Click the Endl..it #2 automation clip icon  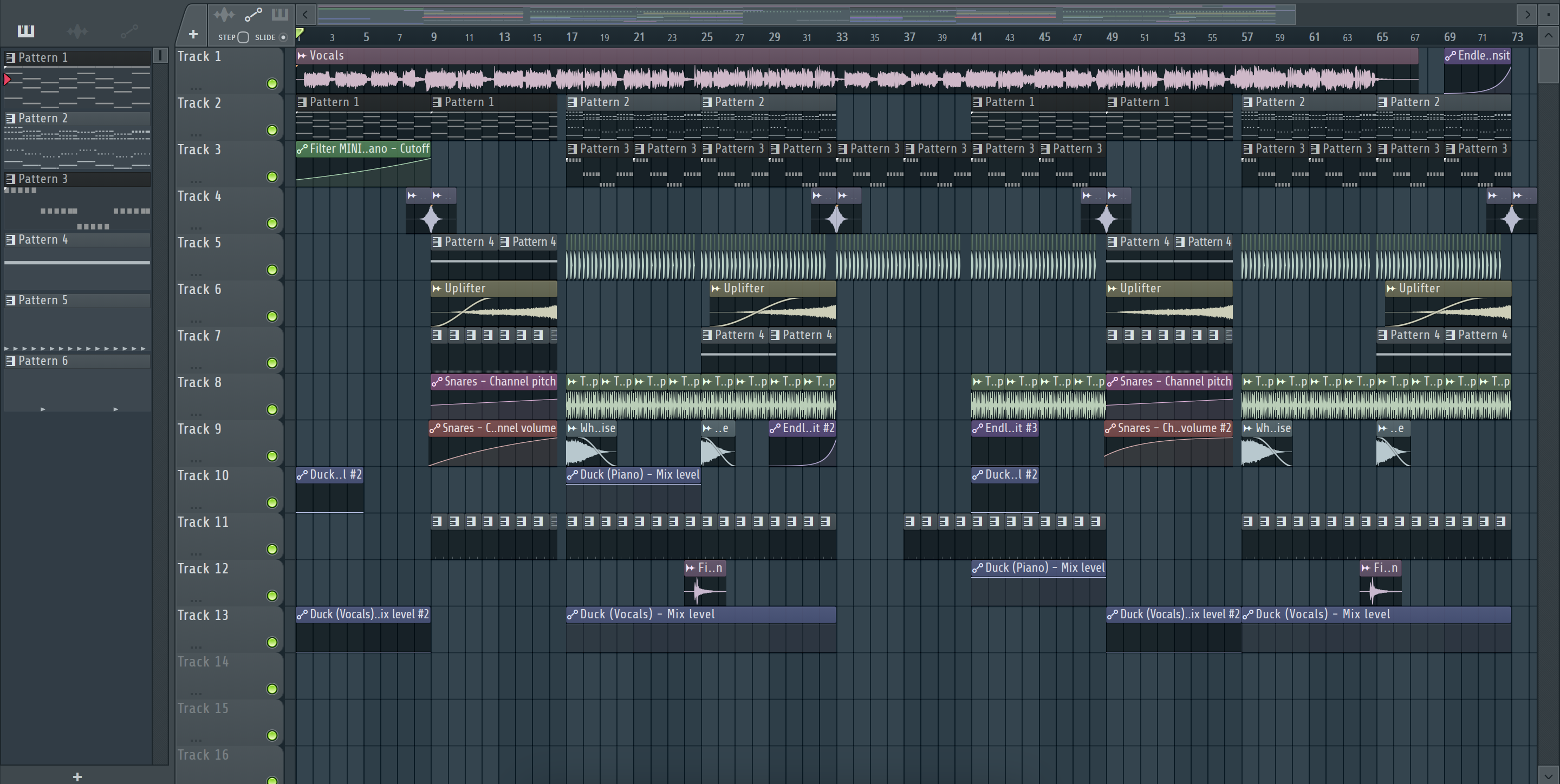[x=775, y=429]
